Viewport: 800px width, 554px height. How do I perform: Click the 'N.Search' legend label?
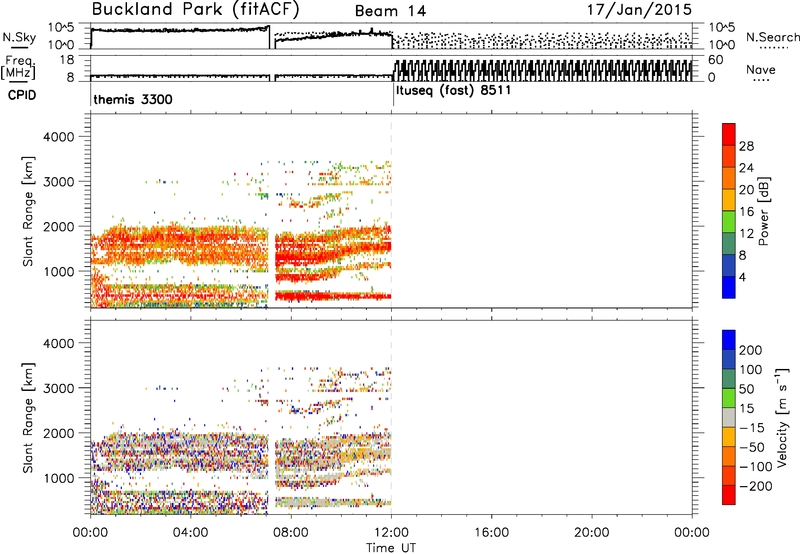(772, 37)
